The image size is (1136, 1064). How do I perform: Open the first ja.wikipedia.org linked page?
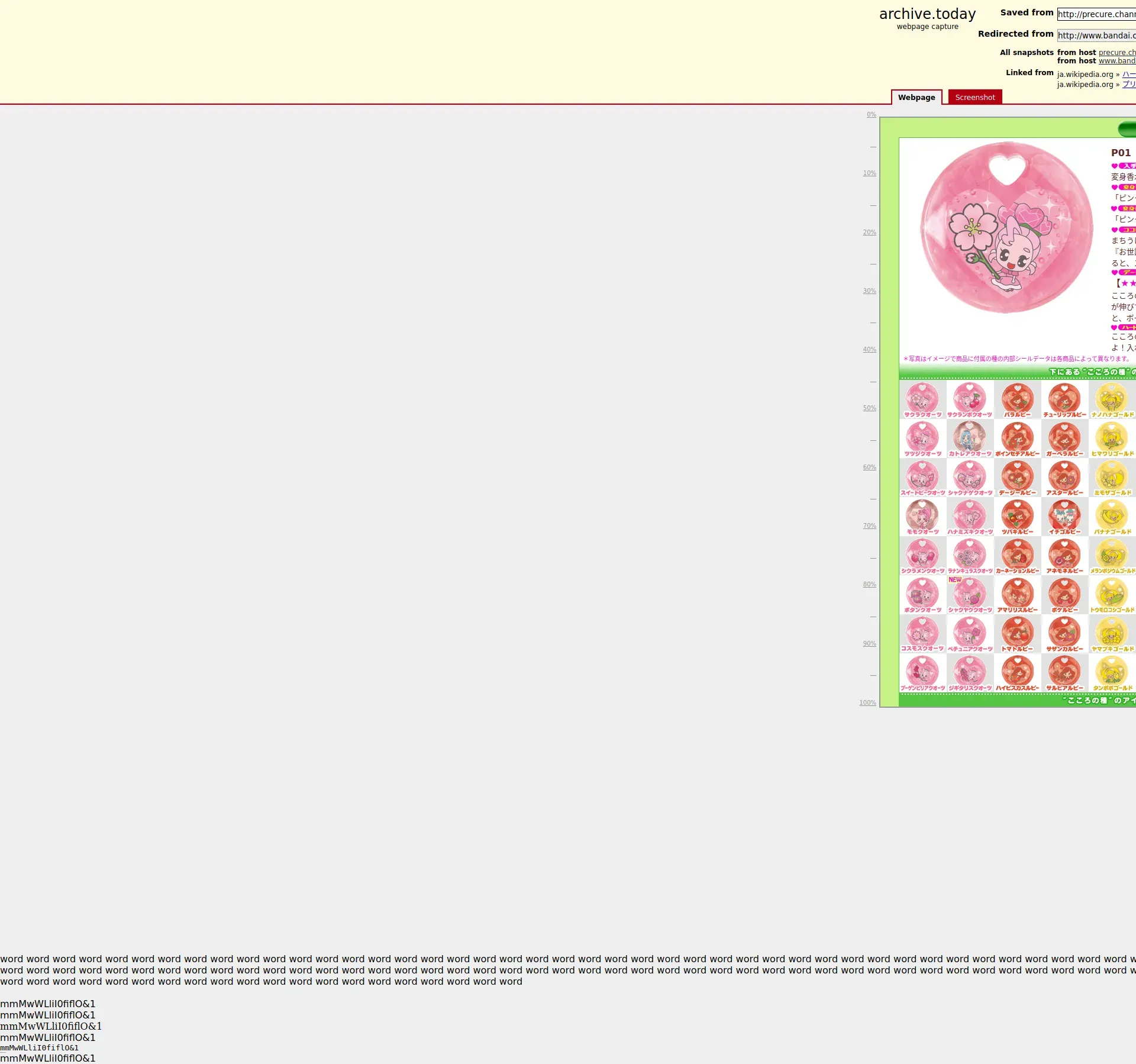[x=1128, y=75]
